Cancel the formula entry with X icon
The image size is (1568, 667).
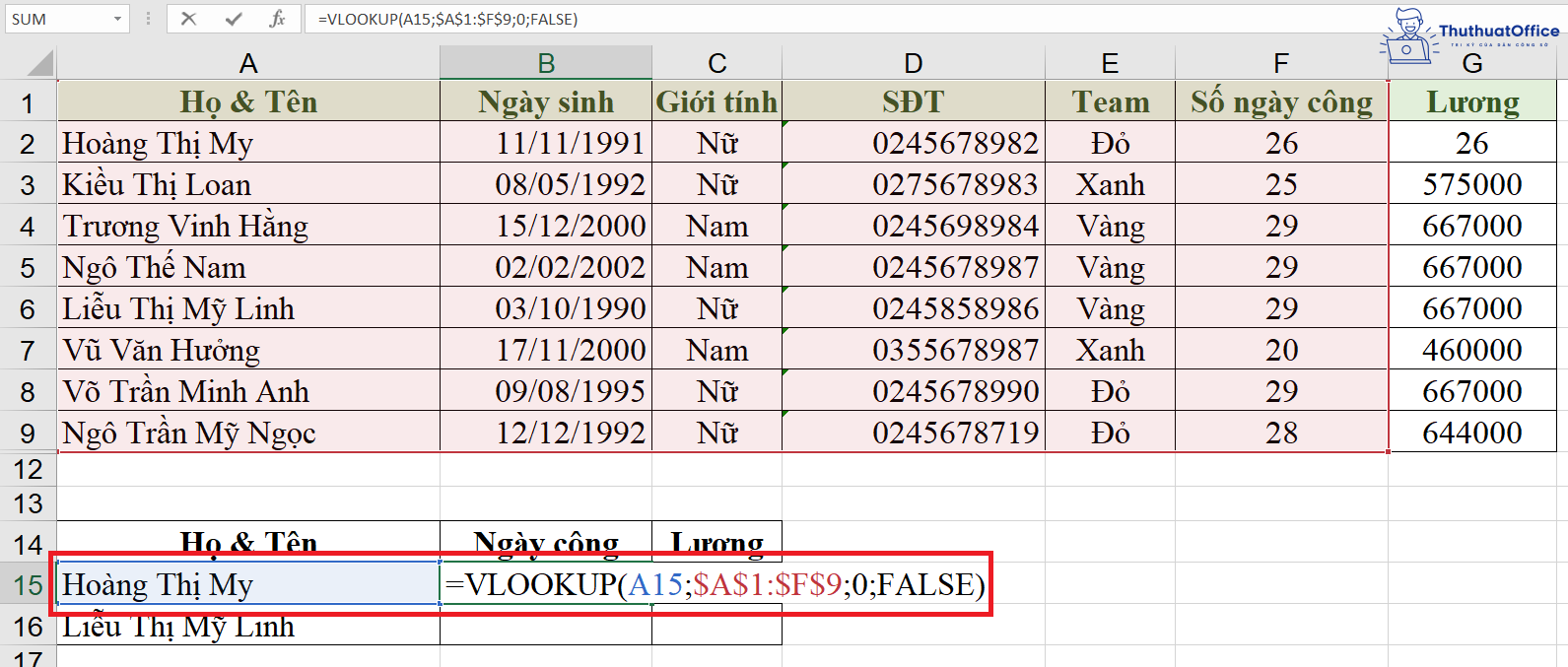coord(188,19)
